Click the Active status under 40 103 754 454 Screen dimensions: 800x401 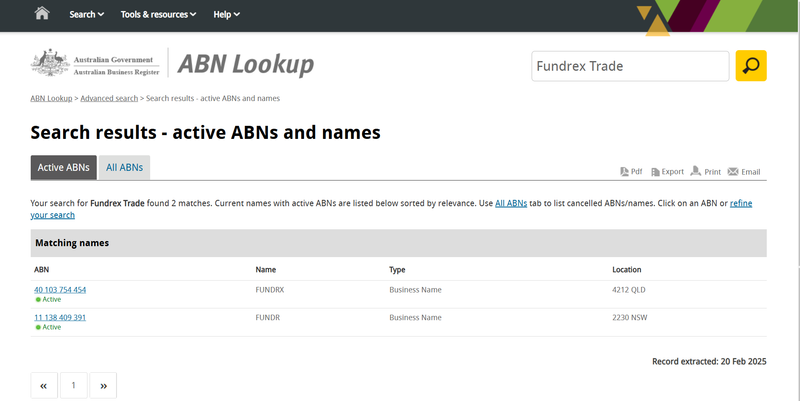[x=48, y=299]
